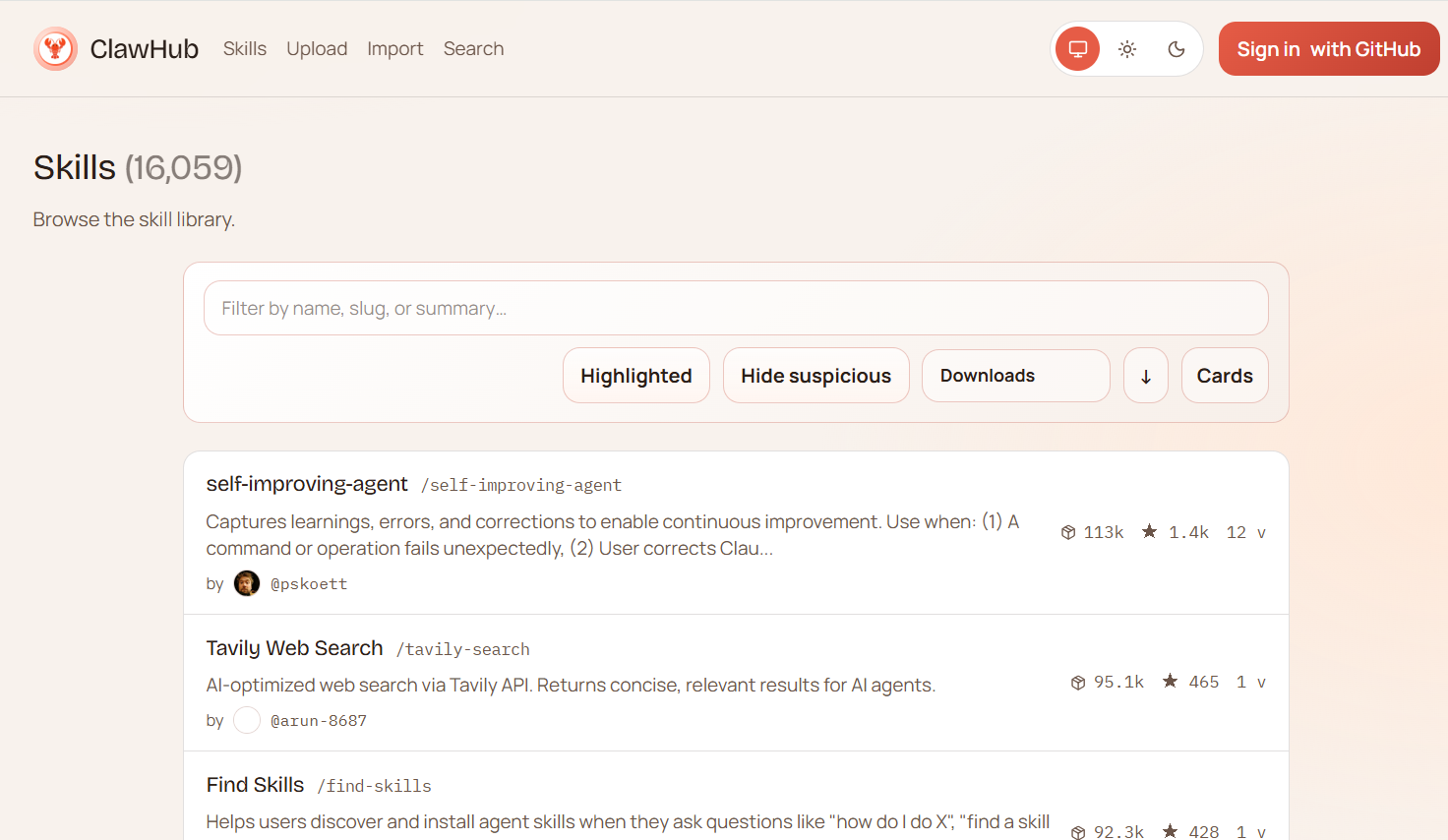Open Find Skills skill title
Image resolution: width=1448 pixels, height=840 pixels.
coord(256,785)
